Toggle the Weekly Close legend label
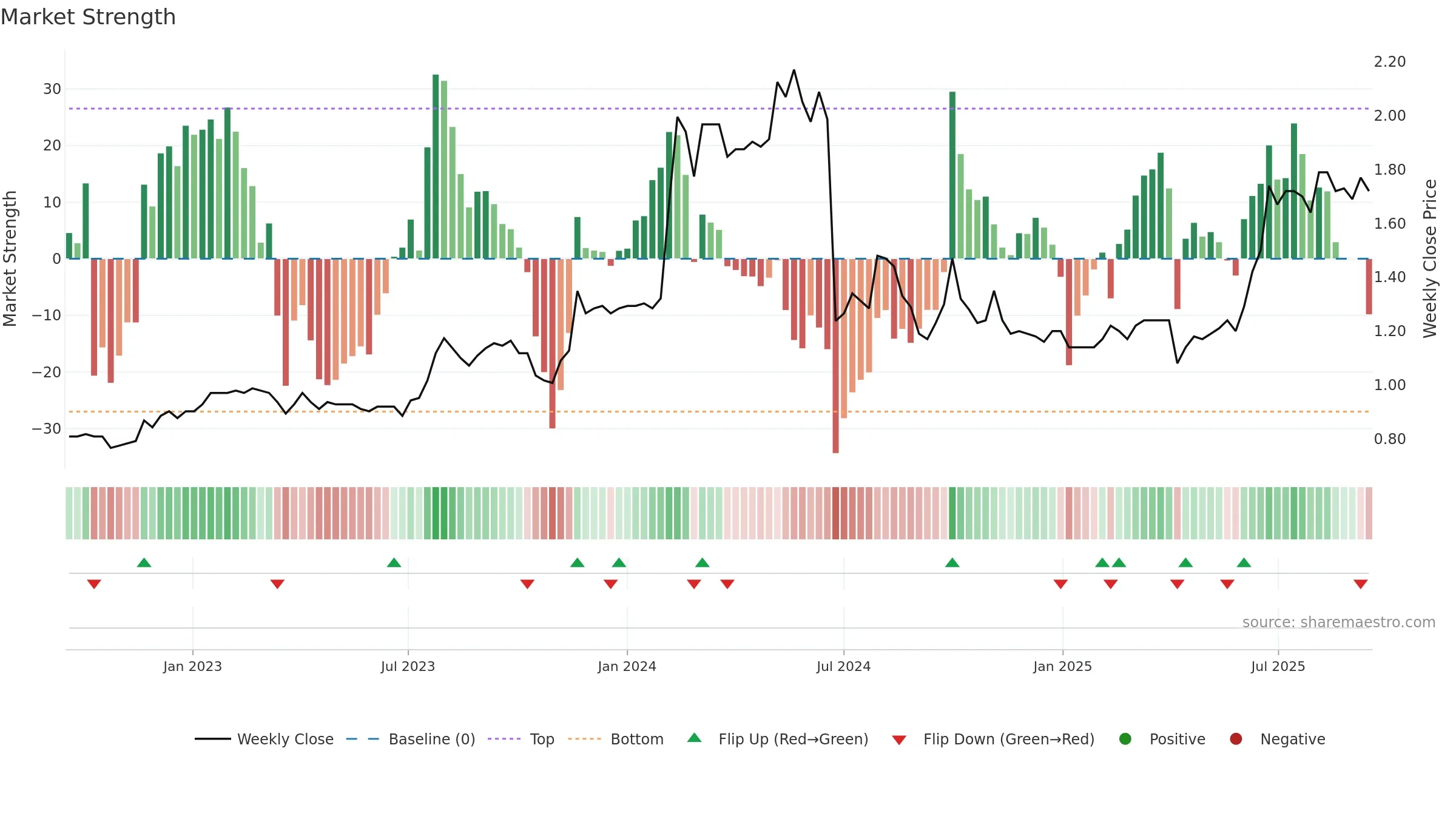Viewport: 1456px width, 819px height. [x=285, y=740]
